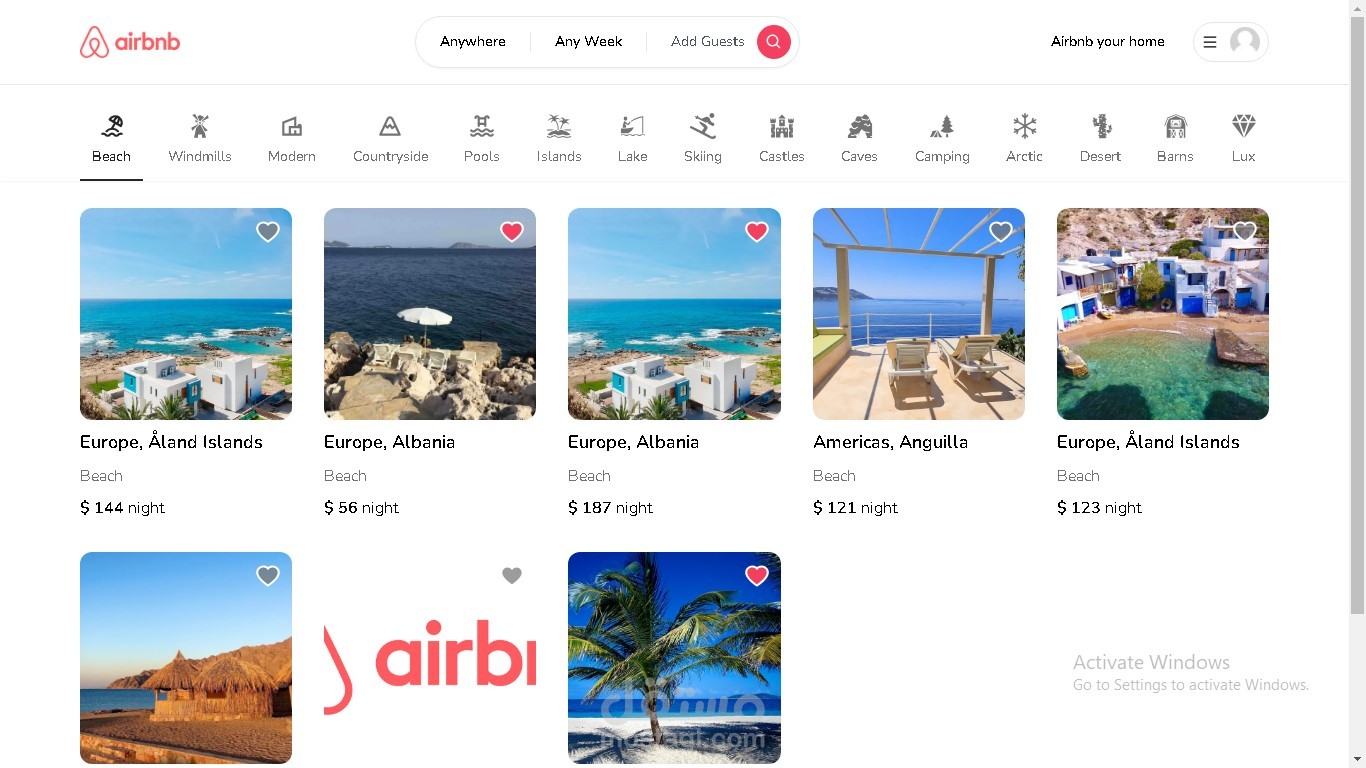Screen dimensions: 1366x768
Task: Choose the Castles category icon
Action: [x=781, y=126]
